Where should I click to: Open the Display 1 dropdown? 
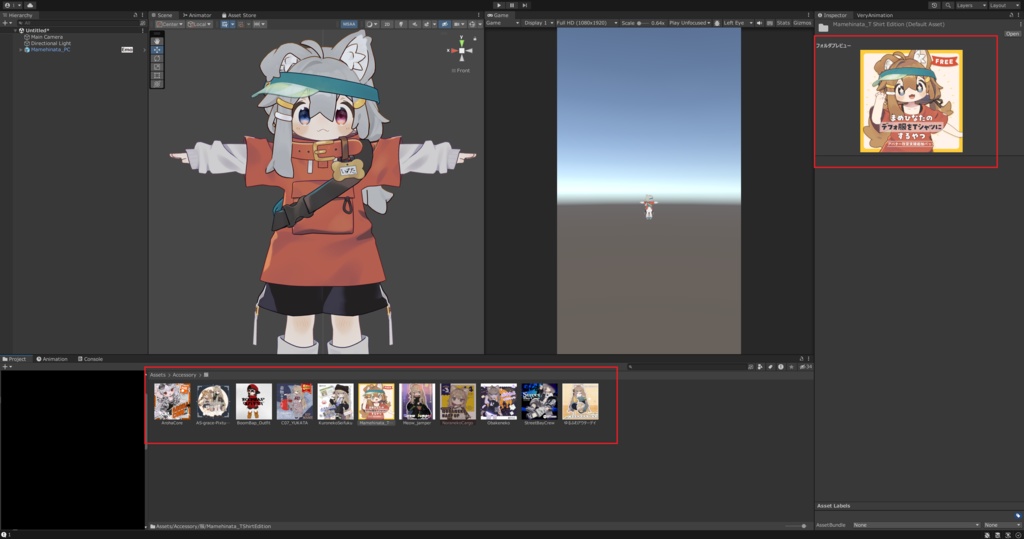tap(539, 23)
